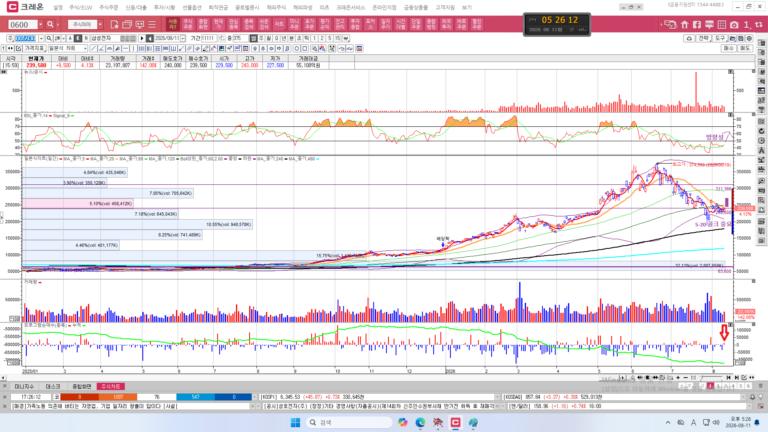
Task: Open the favorites page icon in red toolbar
Action: coord(115,24)
